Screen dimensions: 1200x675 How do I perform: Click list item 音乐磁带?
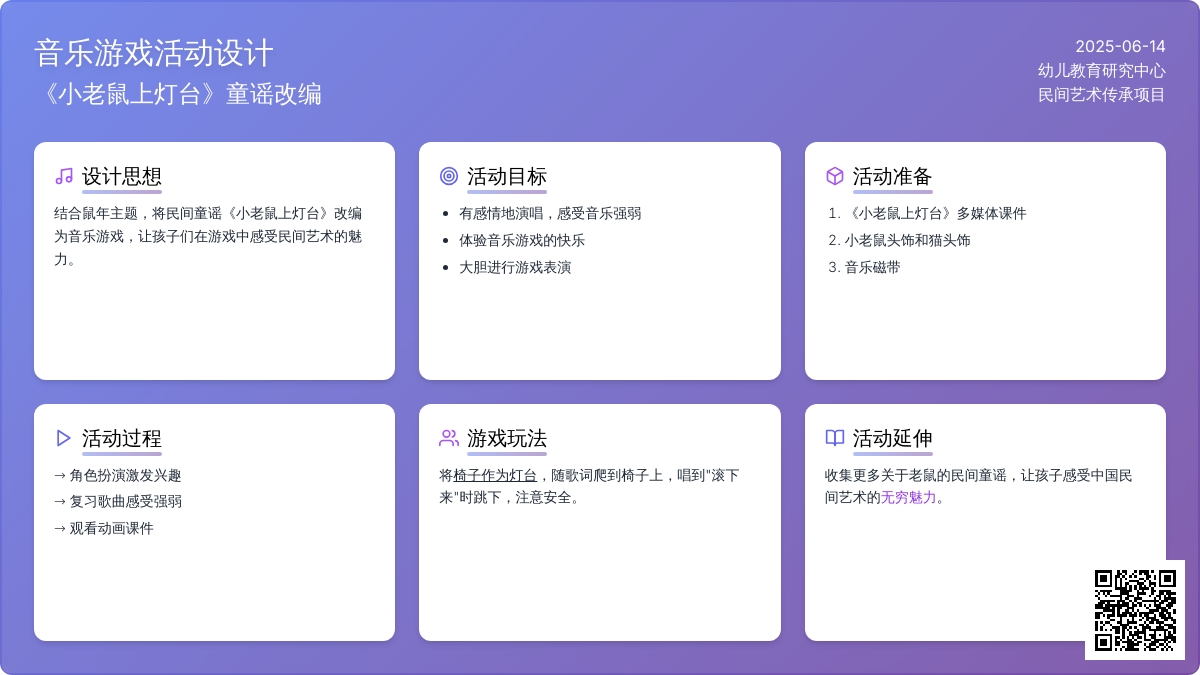pyautogui.click(x=872, y=267)
